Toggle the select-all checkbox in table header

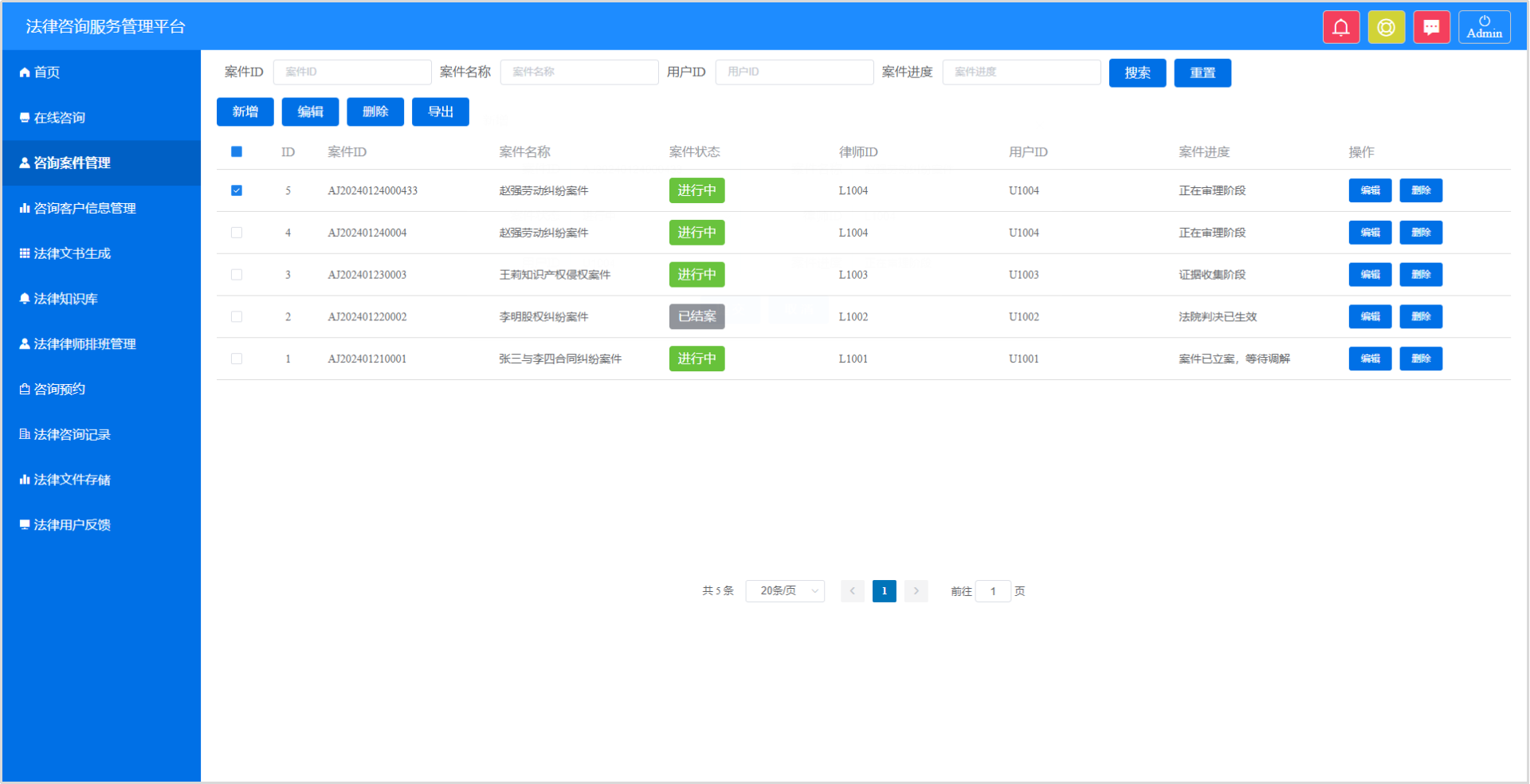pyautogui.click(x=237, y=152)
